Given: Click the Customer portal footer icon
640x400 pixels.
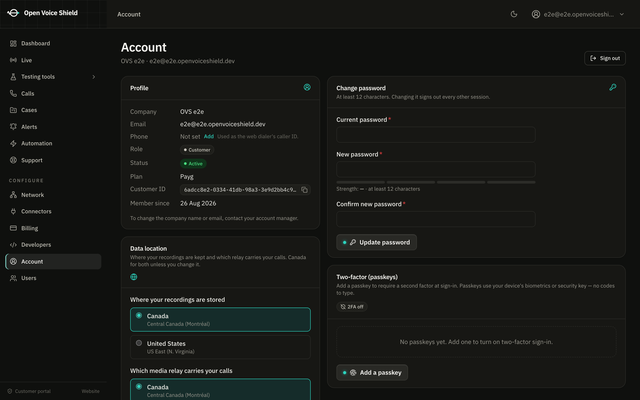Looking at the screenshot, I should (x=10, y=391).
